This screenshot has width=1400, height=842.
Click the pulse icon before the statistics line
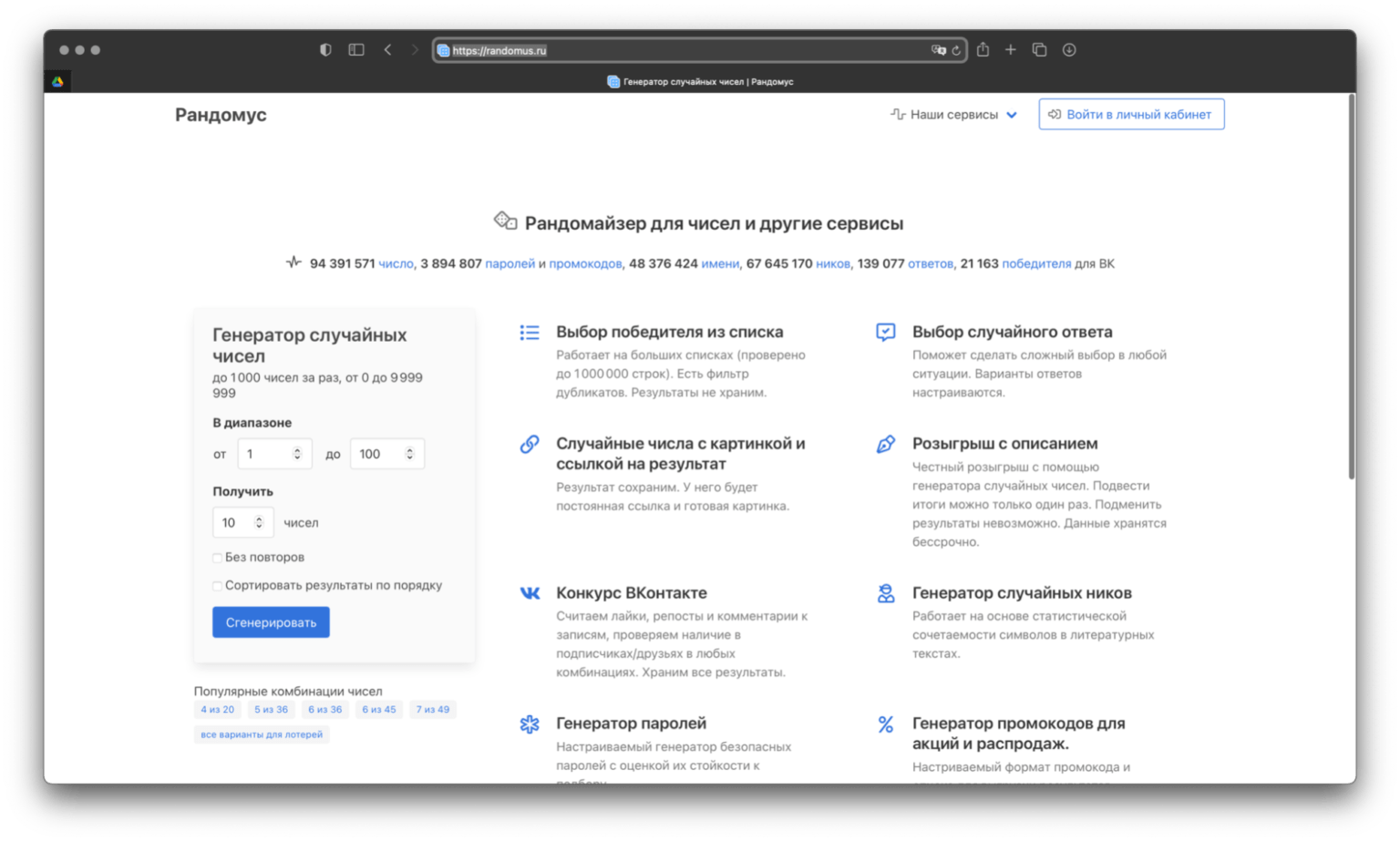pos(293,262)
